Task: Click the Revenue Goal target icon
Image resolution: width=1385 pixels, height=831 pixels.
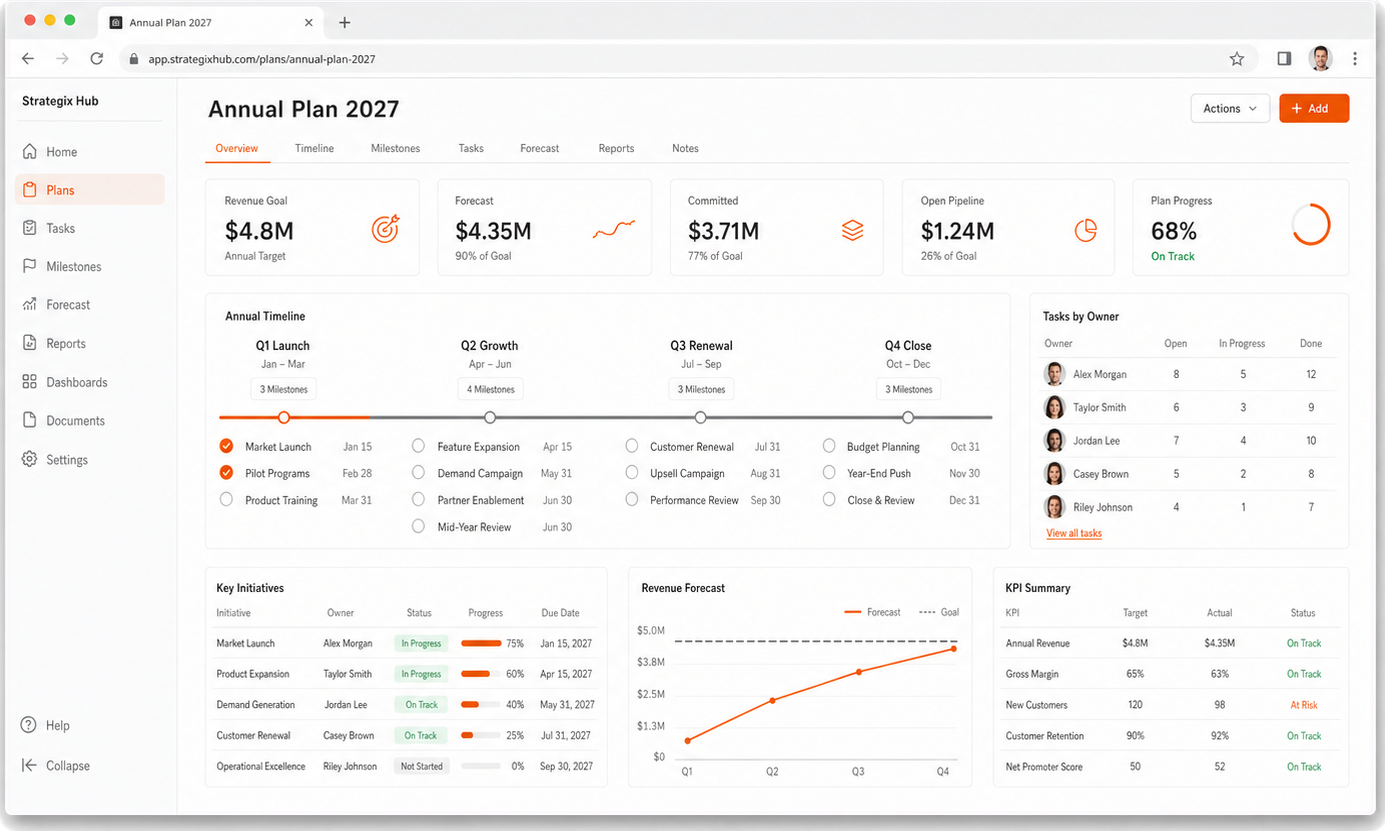Action: pos(385,229)
